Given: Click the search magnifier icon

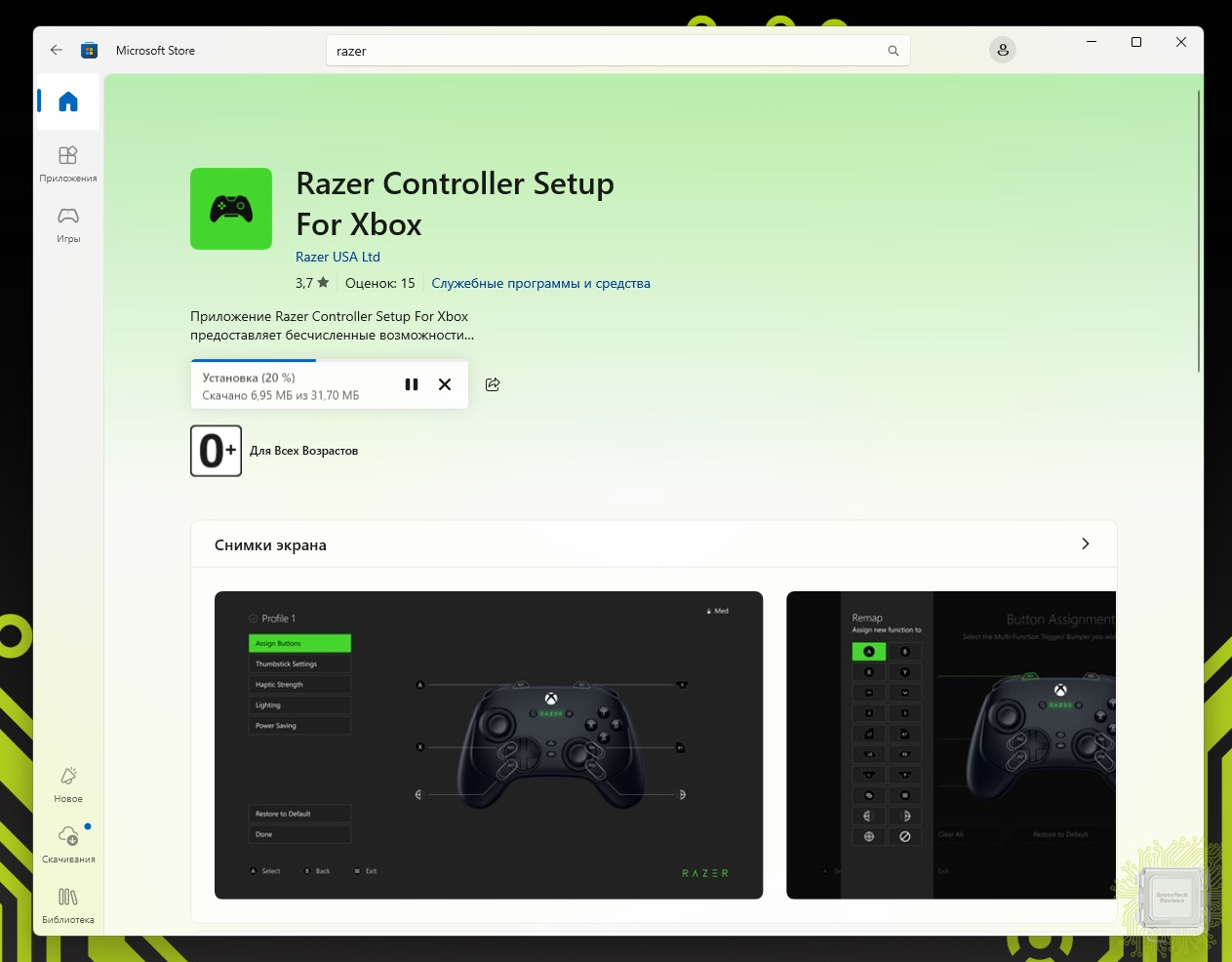Looking at the screenshot, I should pos(893,51).
